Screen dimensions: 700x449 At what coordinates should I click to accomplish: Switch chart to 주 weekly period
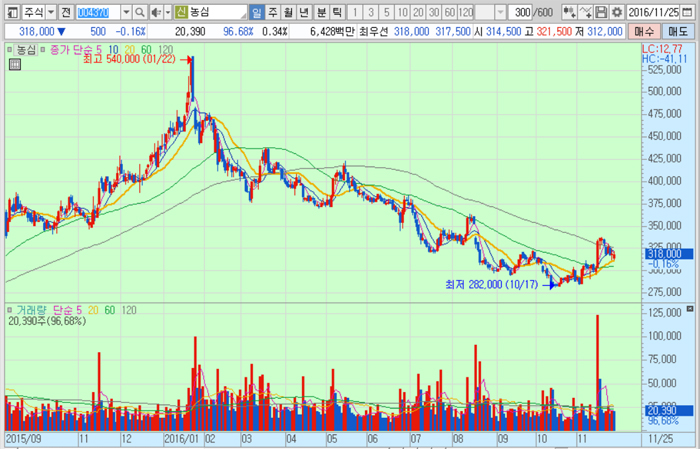coord(273,12)
